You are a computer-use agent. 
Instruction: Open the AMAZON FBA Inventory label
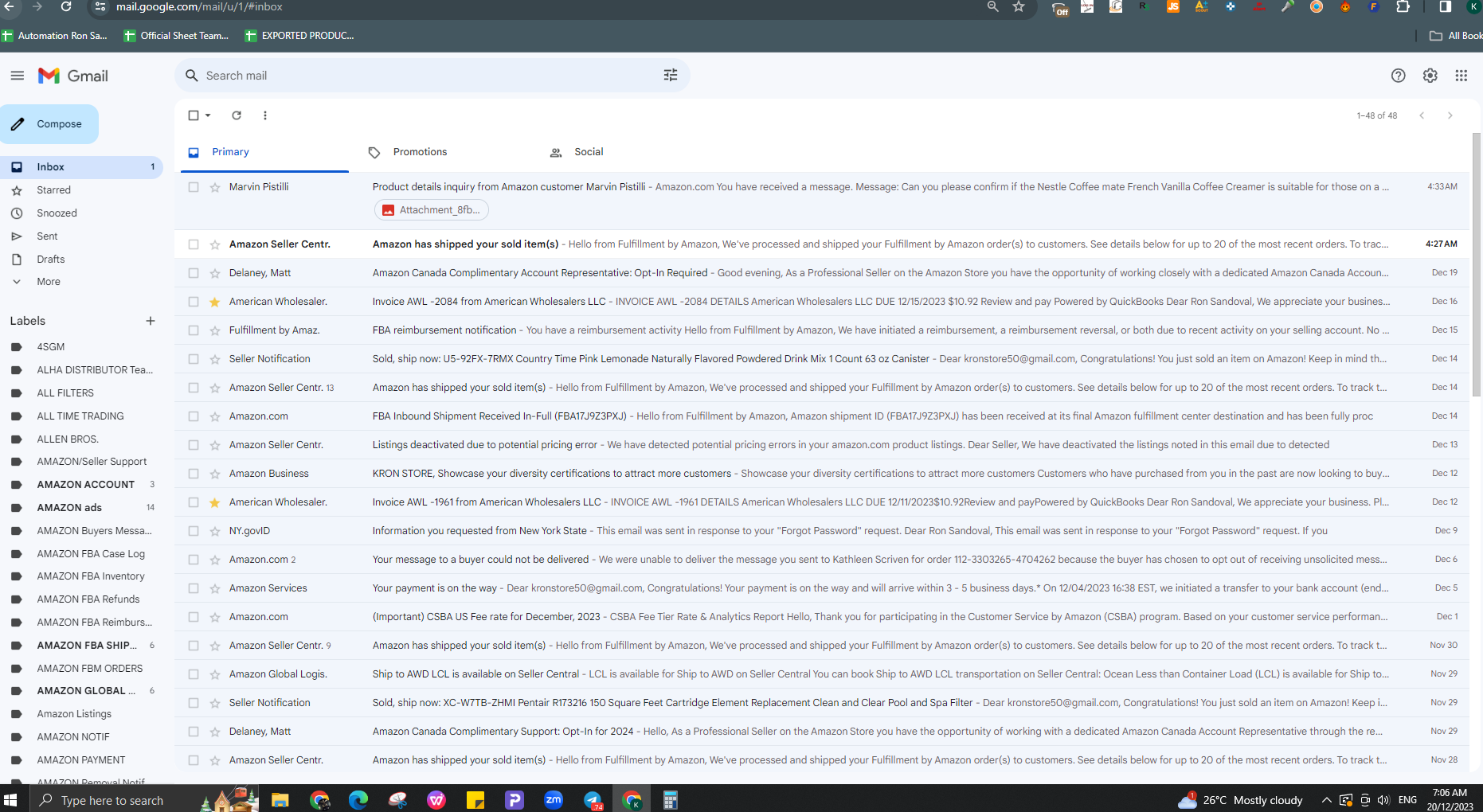coord(91,576)
